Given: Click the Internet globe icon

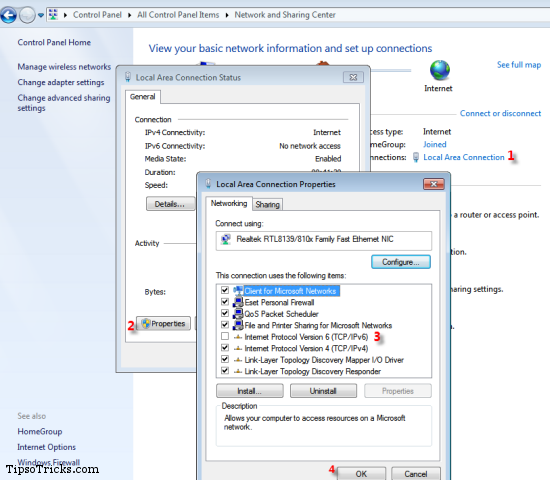Looking at the screenshot, I should (x=440, y=70).
